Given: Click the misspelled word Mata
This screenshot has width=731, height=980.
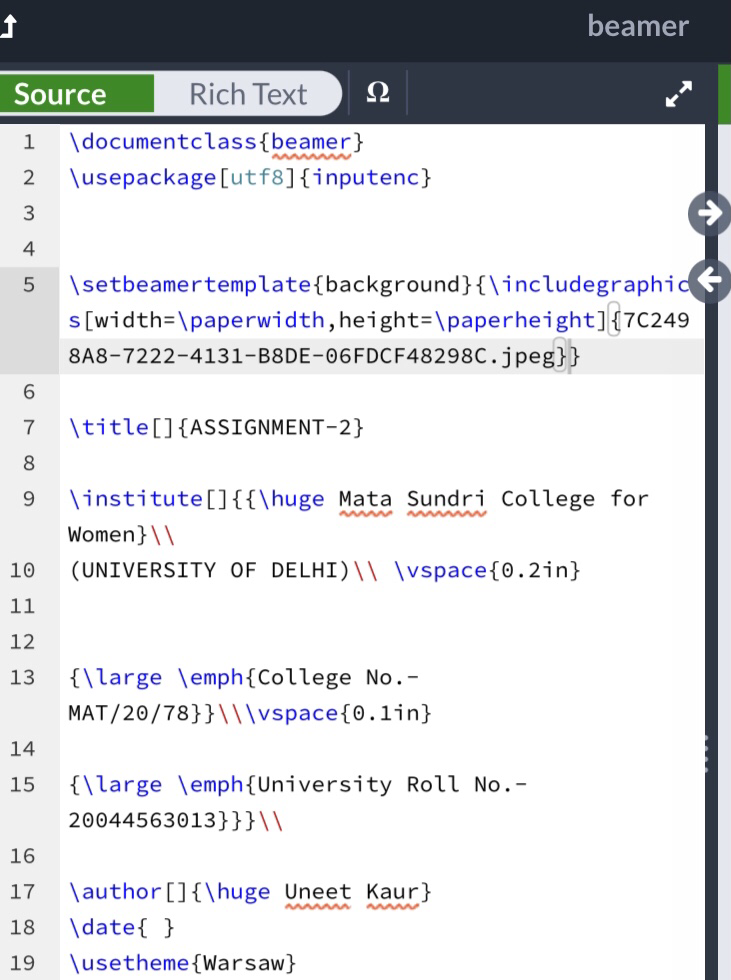Looking at the screenshot, I should point(366,499).
